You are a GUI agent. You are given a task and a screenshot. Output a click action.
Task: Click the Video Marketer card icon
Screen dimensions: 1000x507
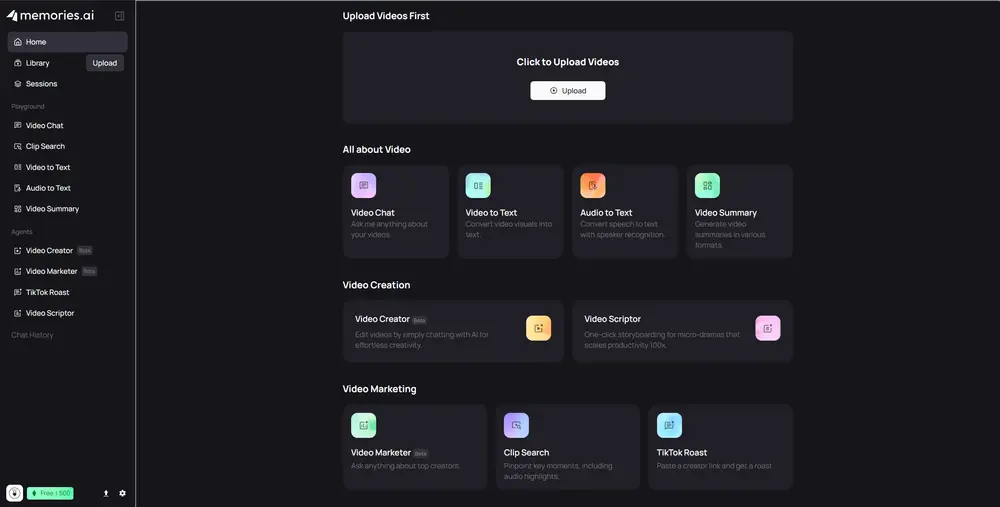[364, 425]
